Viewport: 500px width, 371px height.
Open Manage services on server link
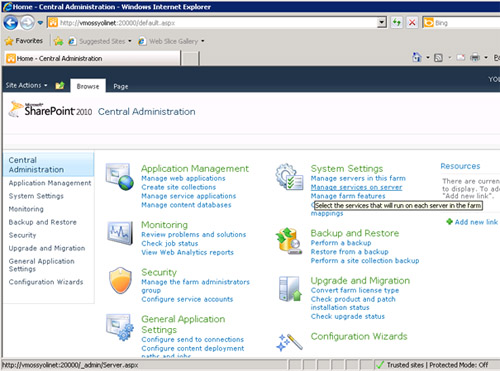[356, 187]
